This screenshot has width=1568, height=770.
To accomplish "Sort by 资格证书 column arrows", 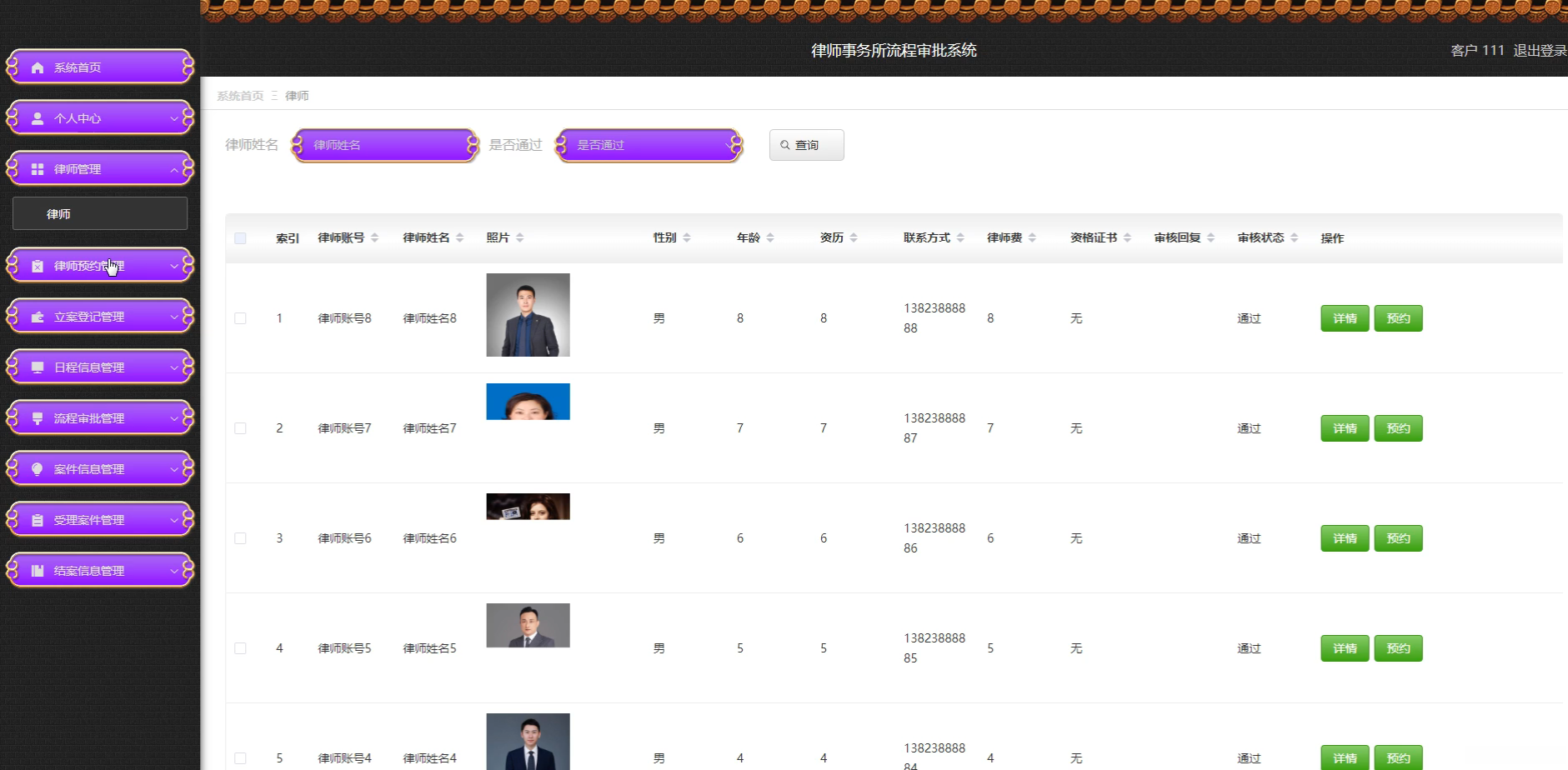I will pos(1127,237).
